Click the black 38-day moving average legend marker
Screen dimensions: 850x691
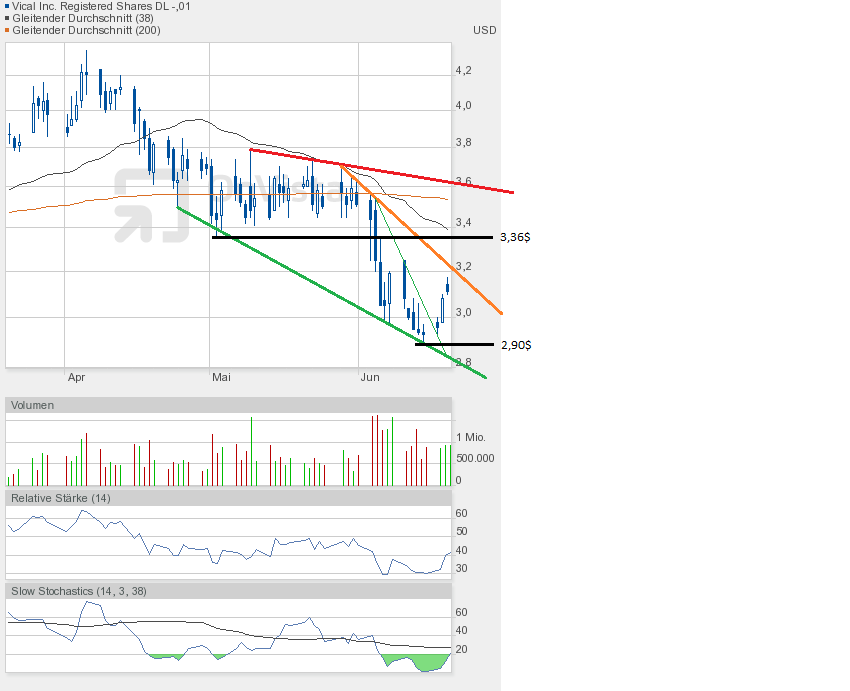point(8,18)
